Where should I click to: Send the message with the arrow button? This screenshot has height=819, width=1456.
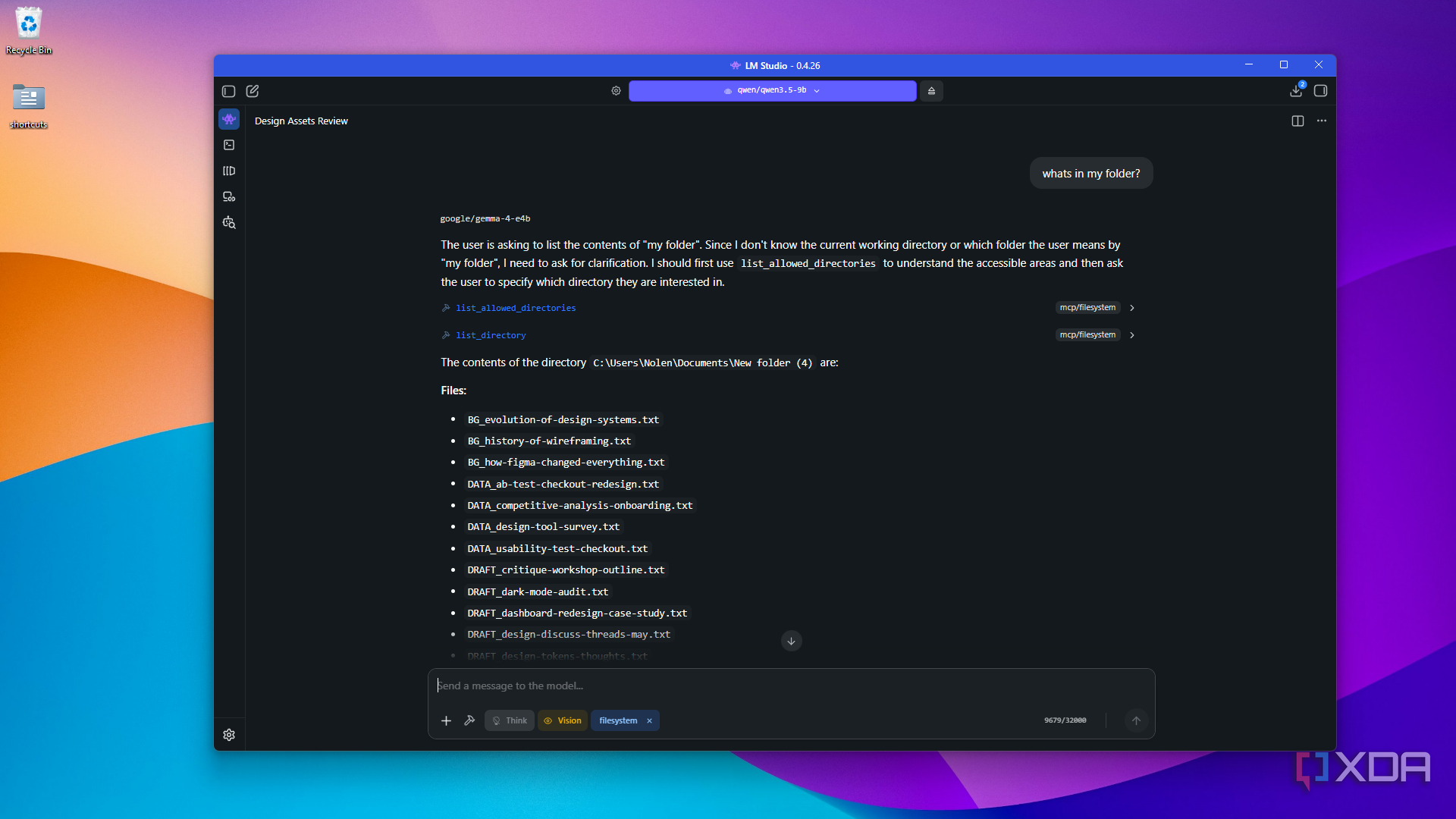pyautogui.click(x=1136, y=720)
